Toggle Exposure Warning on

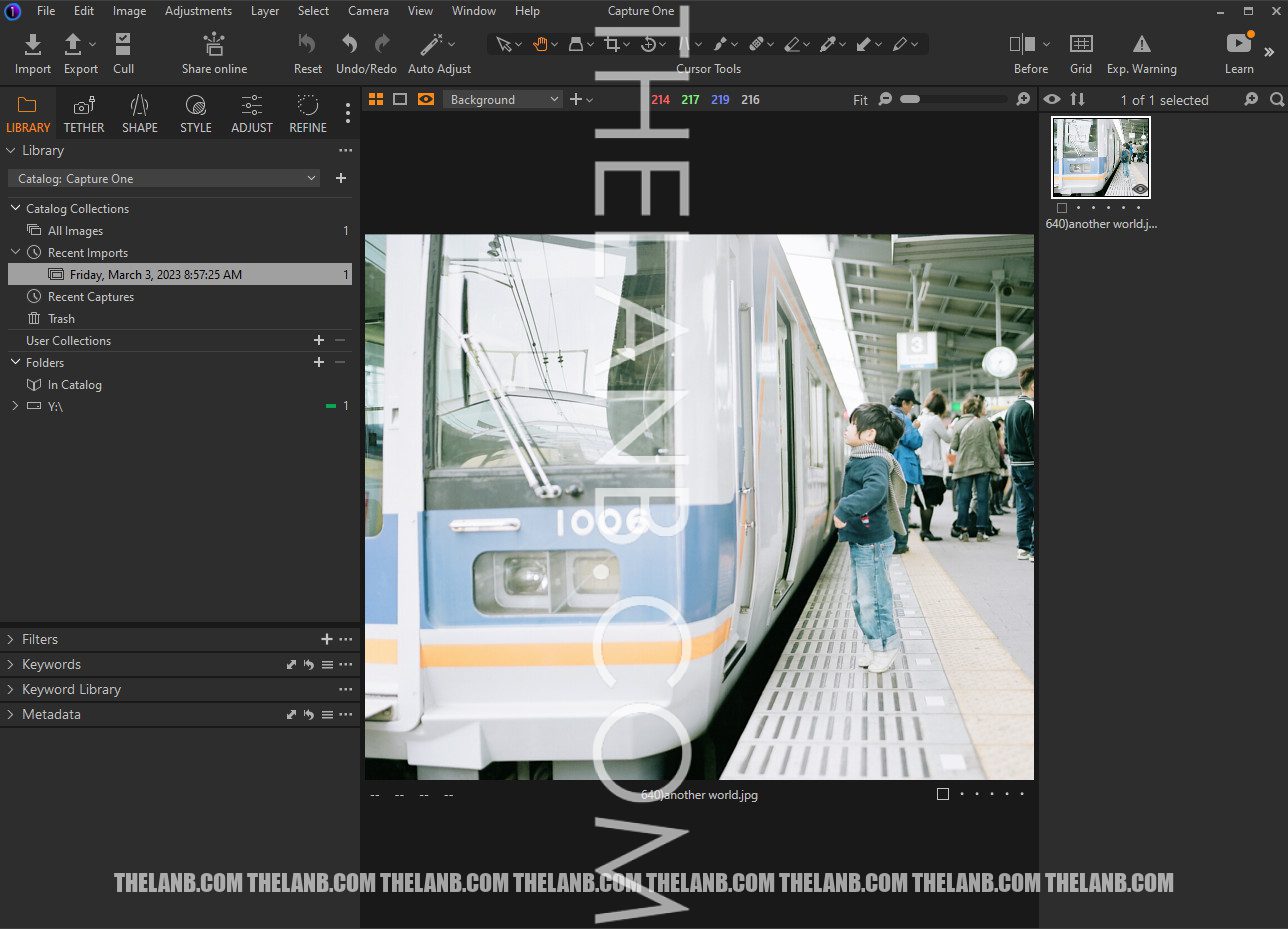click(x=1141, y=45)
